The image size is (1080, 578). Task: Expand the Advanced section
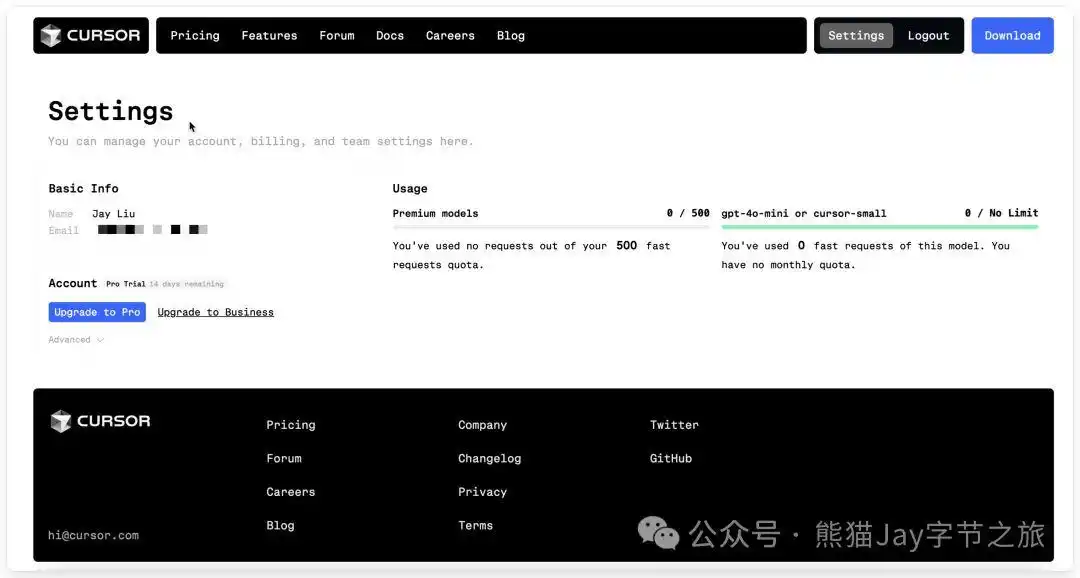click(x=75, y=339)
